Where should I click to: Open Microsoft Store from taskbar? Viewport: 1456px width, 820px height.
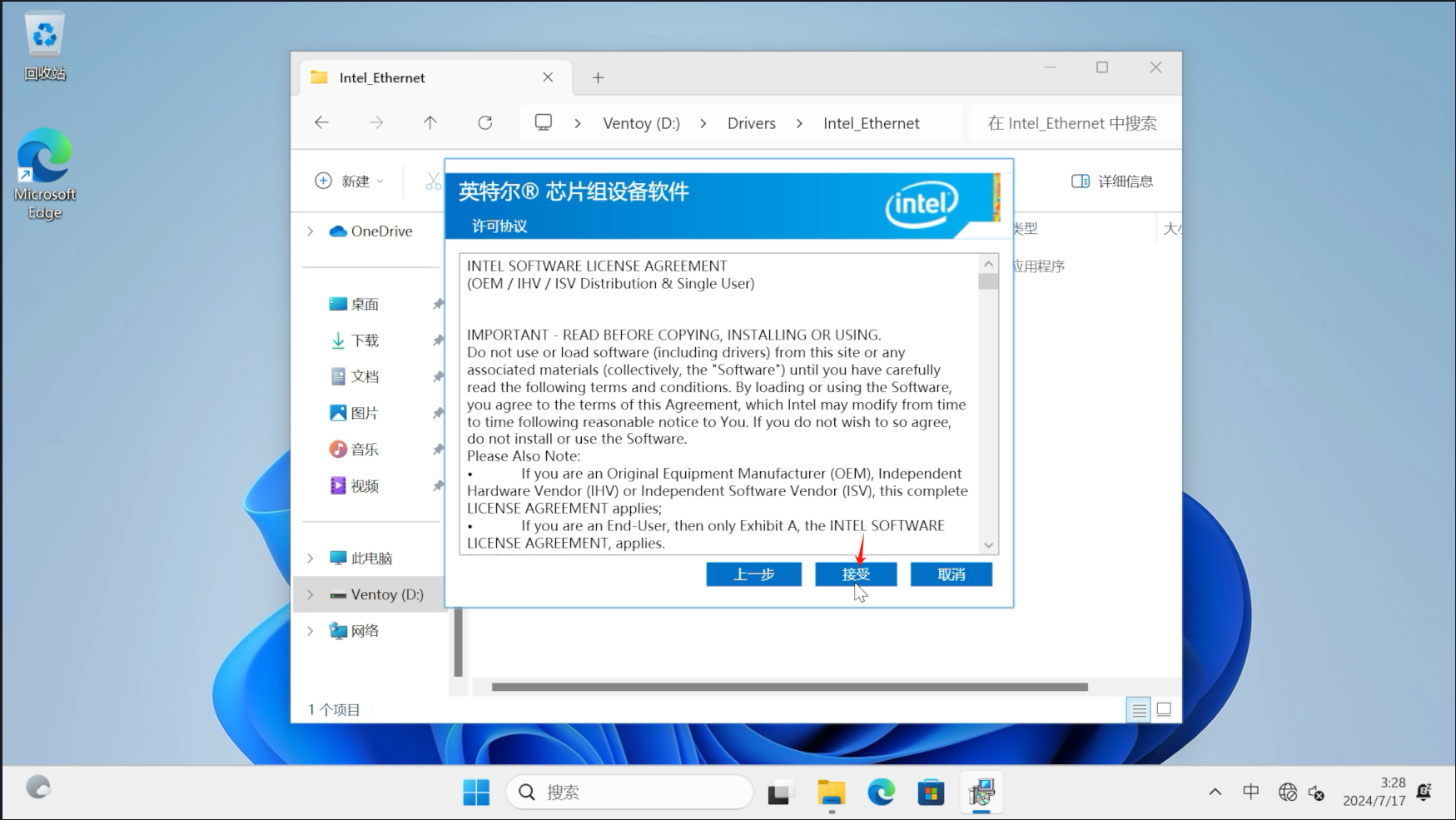(x=931, y=793)
